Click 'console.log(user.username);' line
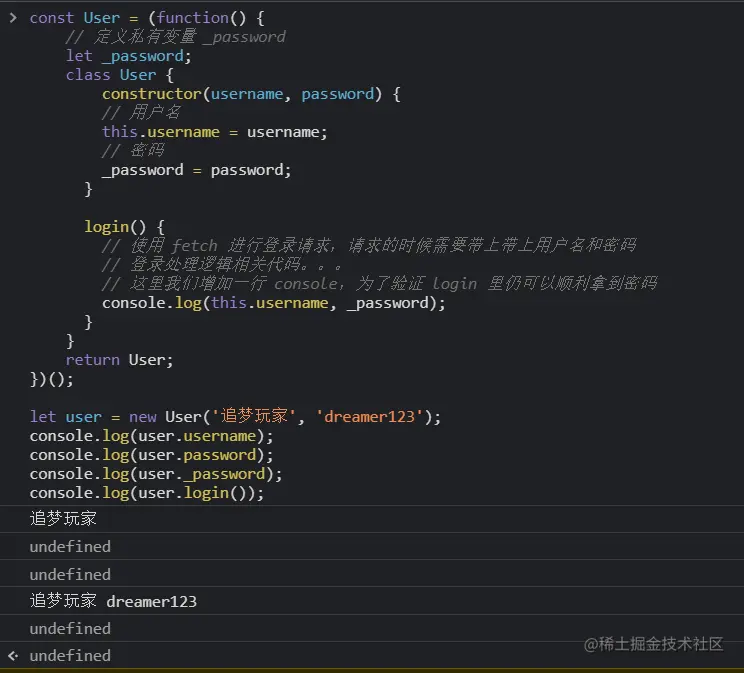The height and width of the screenshot is (673, 744). [x=151, y=436]
